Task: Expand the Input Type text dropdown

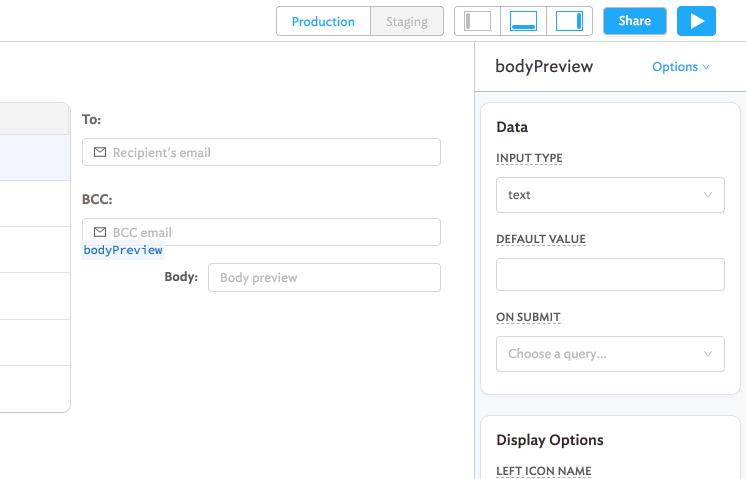Action: (x=610, y=195)
